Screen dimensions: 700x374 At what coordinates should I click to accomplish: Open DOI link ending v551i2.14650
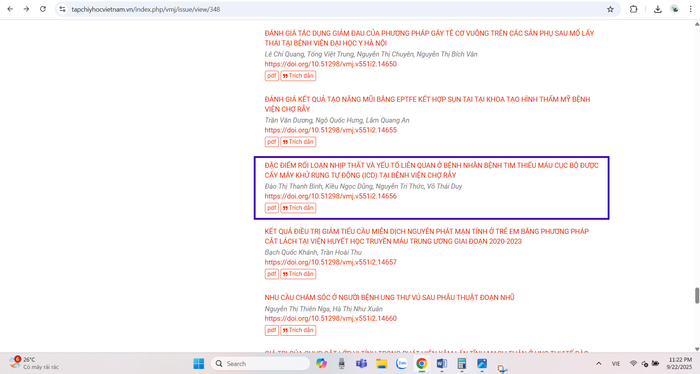click(x=330, y=64)
